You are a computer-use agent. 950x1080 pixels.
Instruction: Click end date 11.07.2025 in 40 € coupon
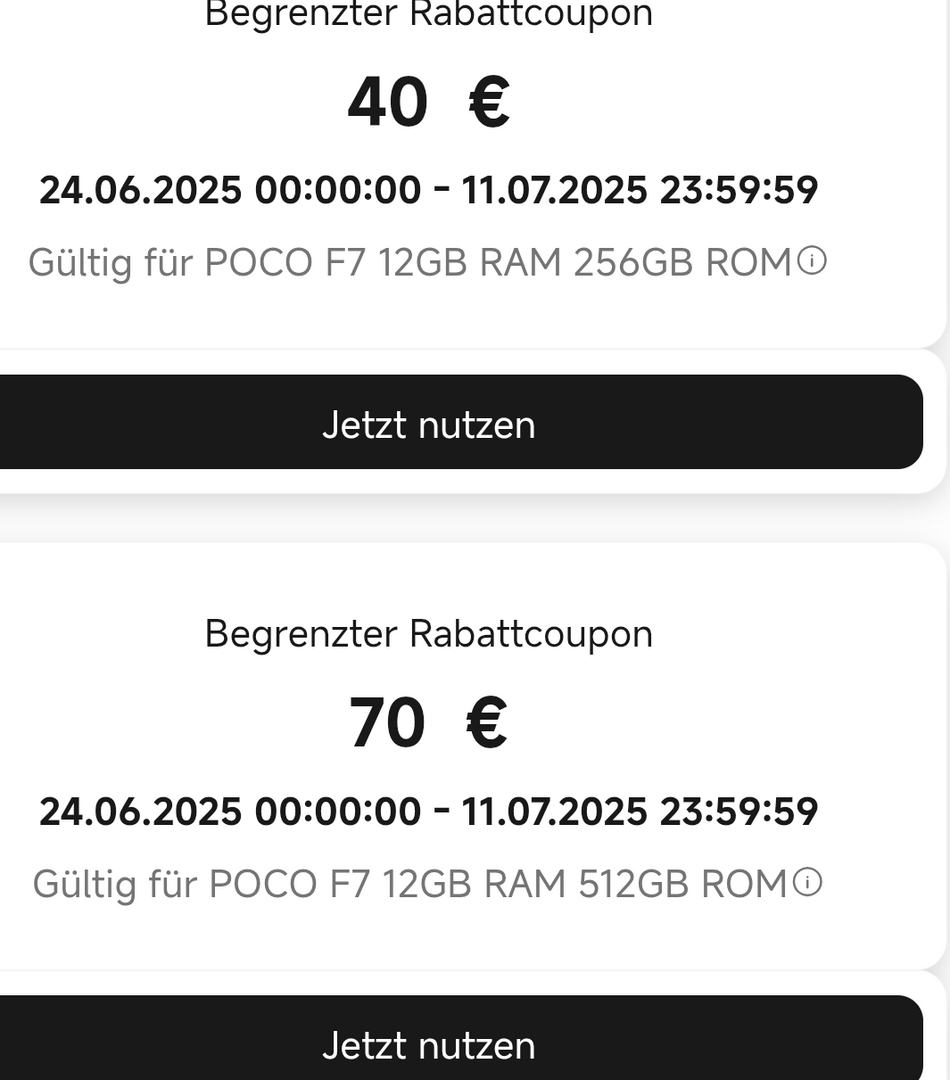(555, 190)
